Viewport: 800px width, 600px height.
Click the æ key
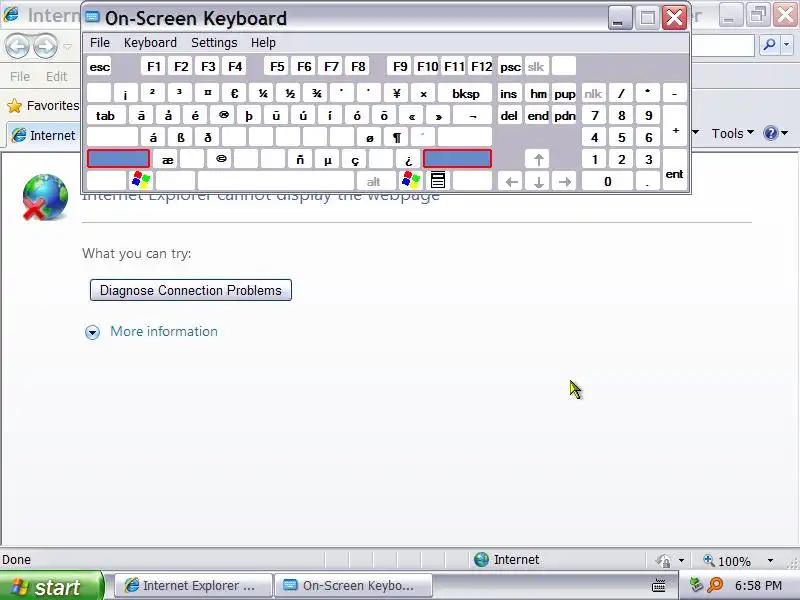coord(167,159)
